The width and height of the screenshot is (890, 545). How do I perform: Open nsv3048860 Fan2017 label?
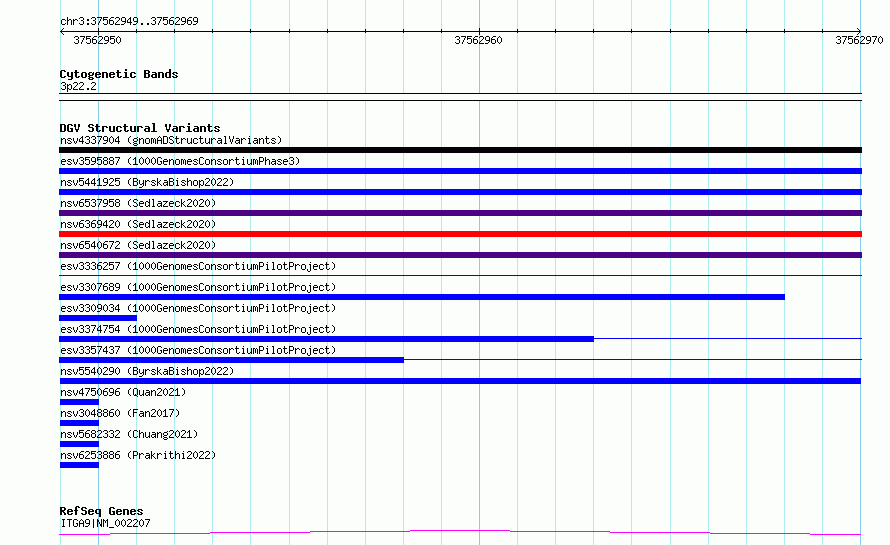click(x=120, y=413)
